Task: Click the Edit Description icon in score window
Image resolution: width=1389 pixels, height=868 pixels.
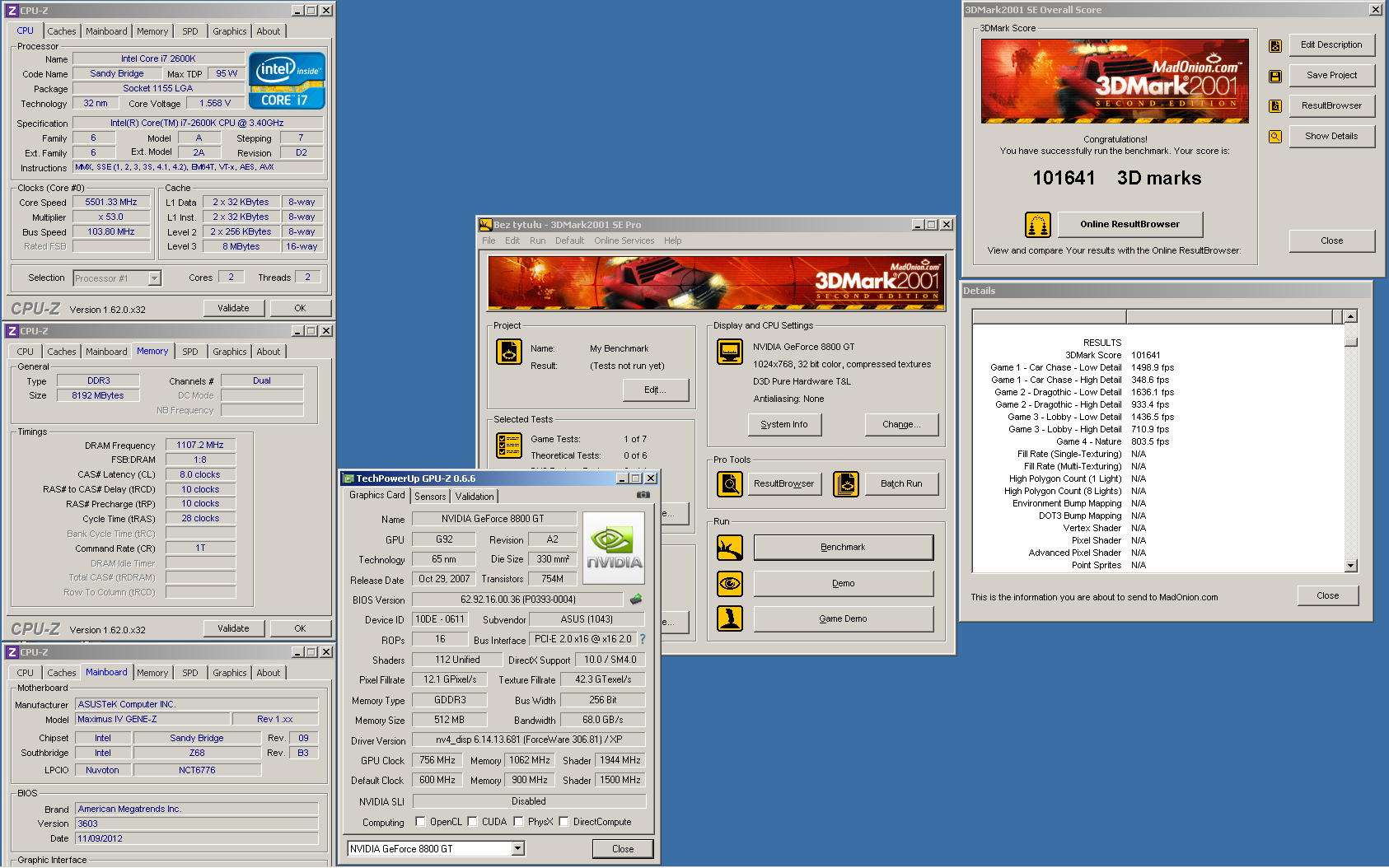Action: (x=1274, y=46)
